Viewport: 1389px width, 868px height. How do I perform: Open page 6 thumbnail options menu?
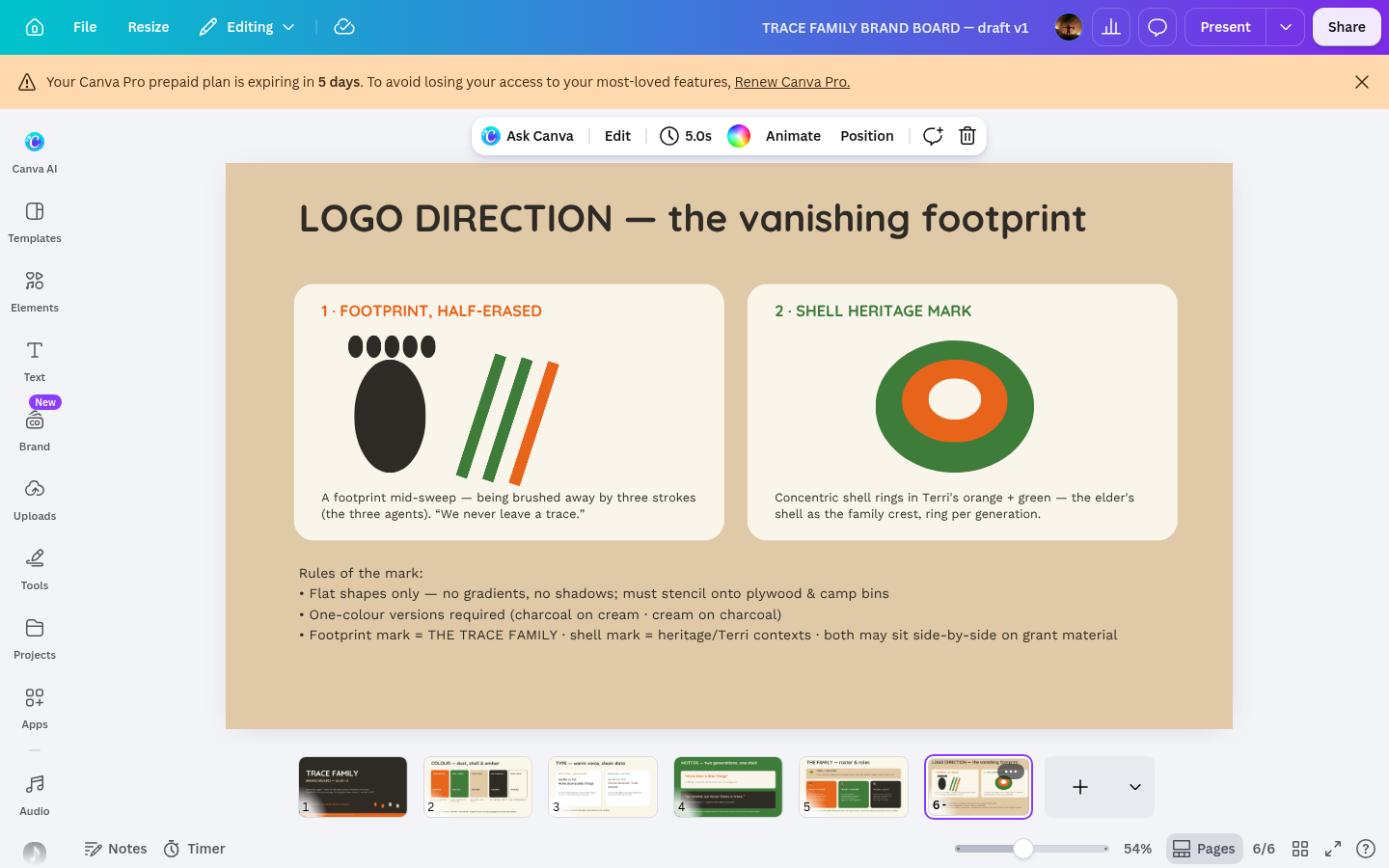tap(1010, 772)
